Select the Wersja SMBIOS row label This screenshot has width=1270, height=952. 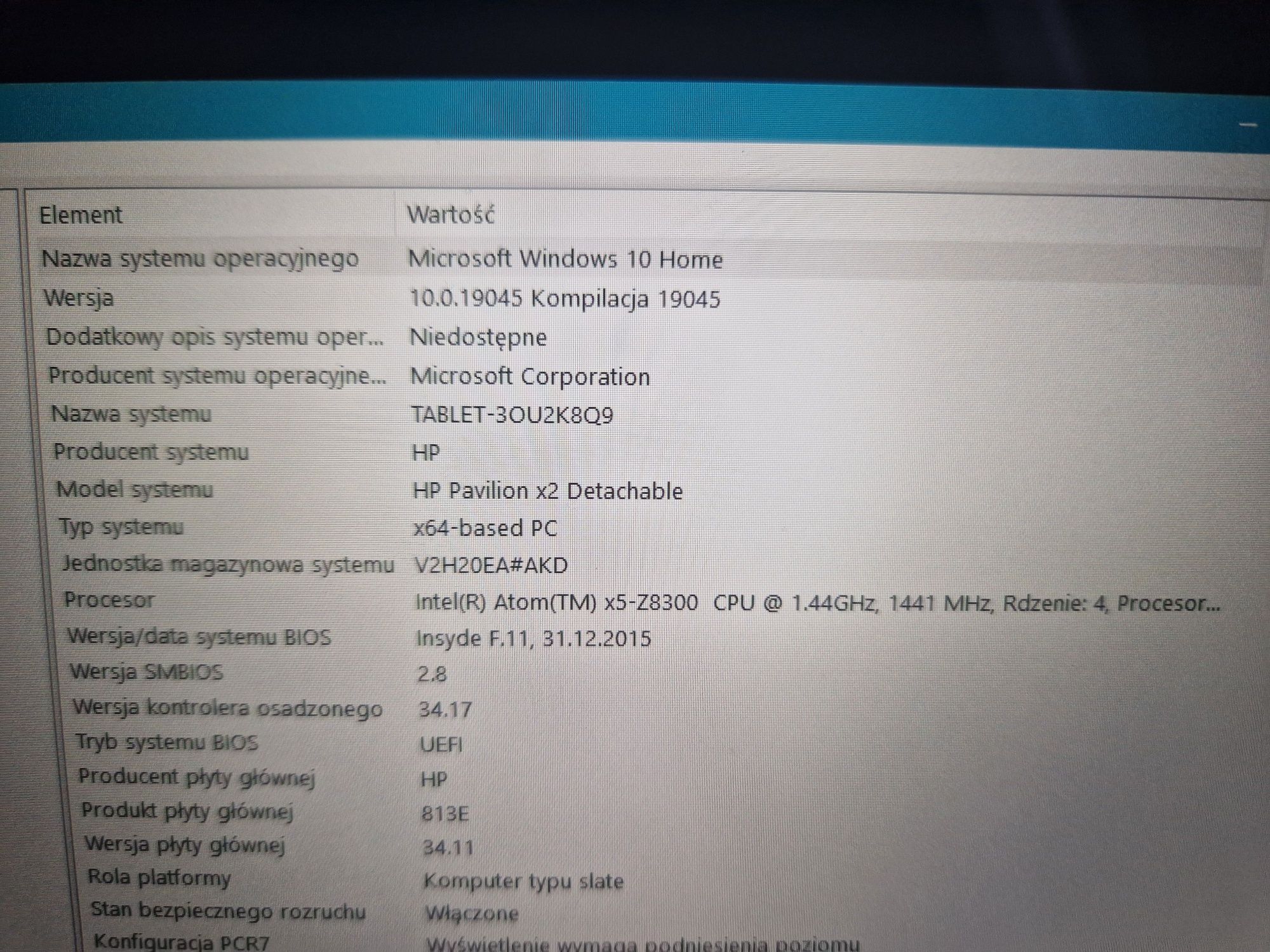147,671
